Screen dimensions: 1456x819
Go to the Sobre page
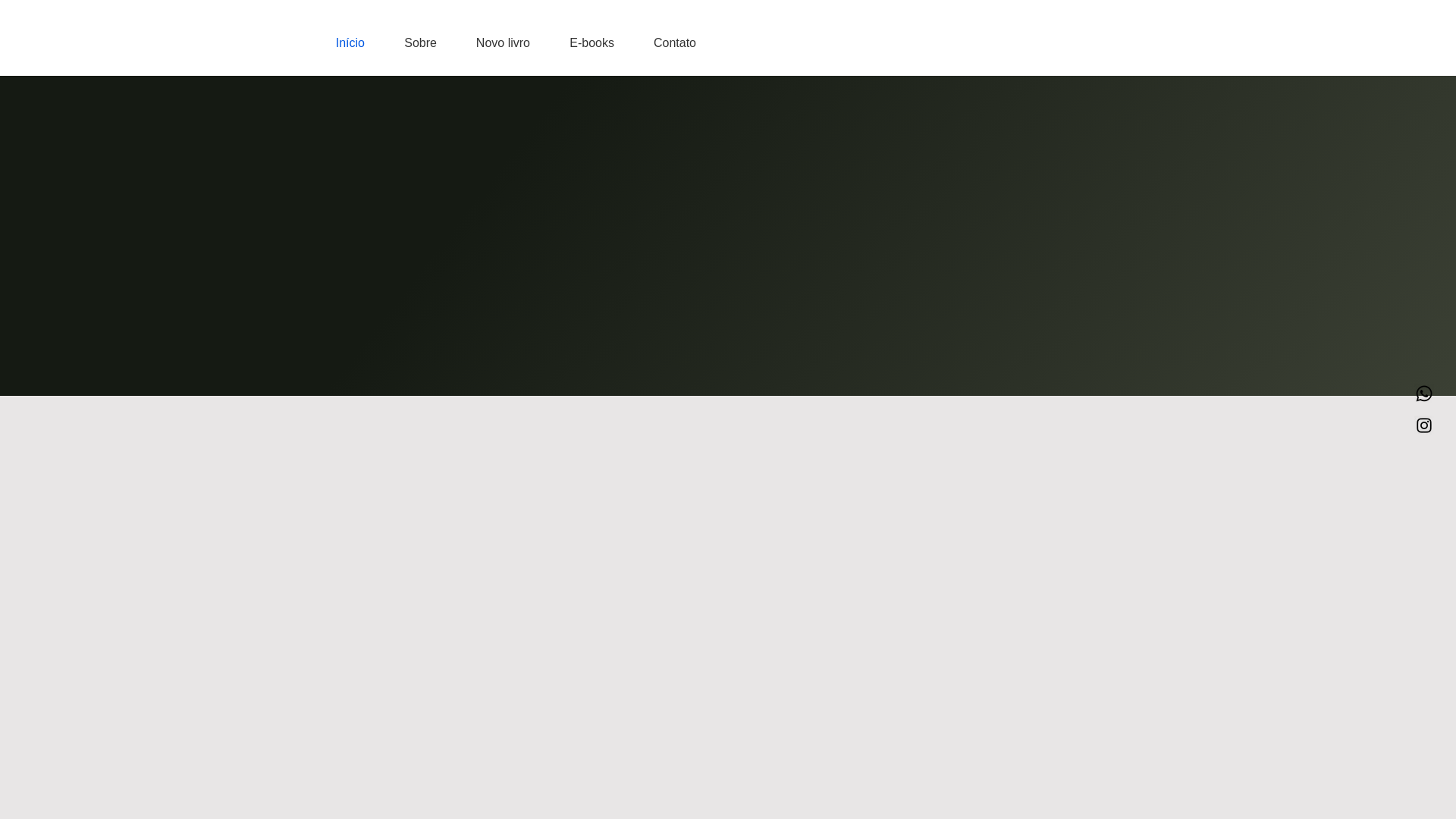[420, 43]
